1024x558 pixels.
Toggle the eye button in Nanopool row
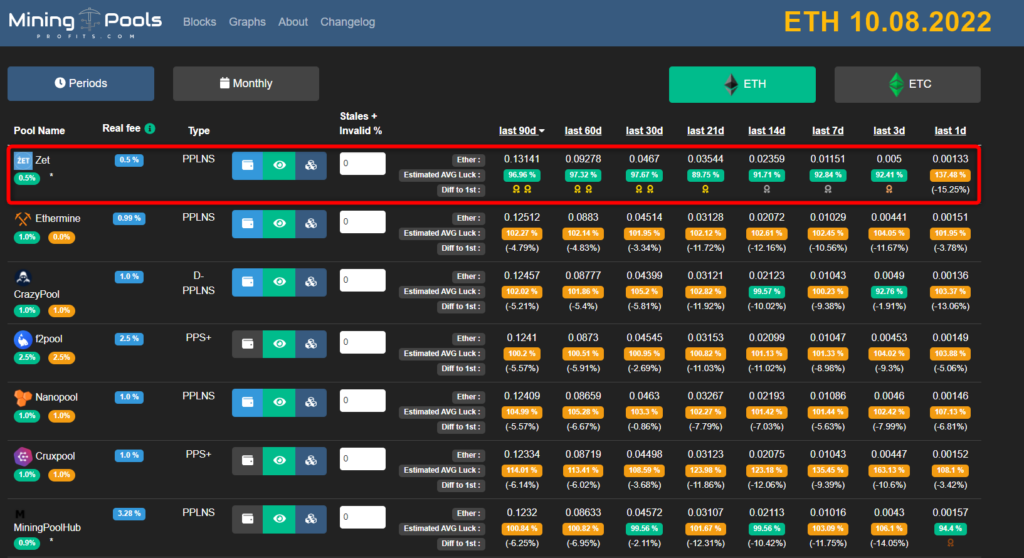pyautogui.click(x=279, y=402)
